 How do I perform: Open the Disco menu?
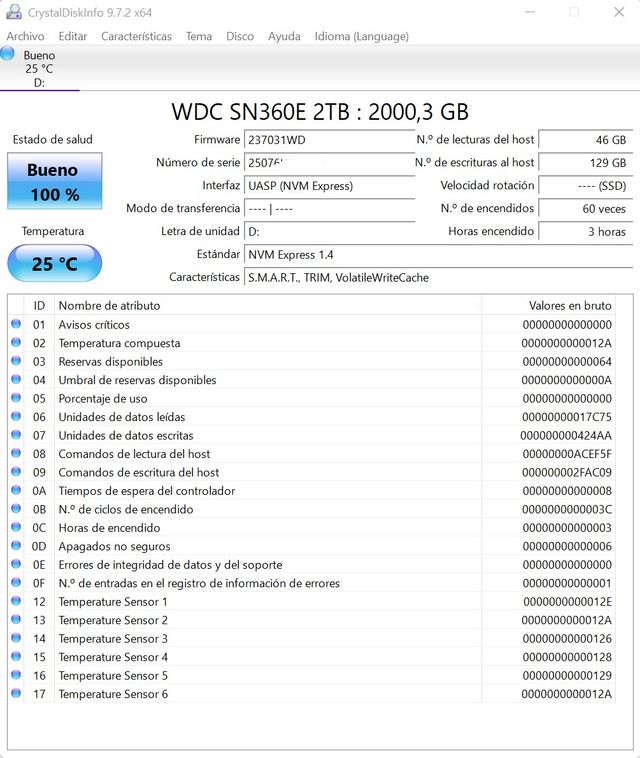point(240,36)
